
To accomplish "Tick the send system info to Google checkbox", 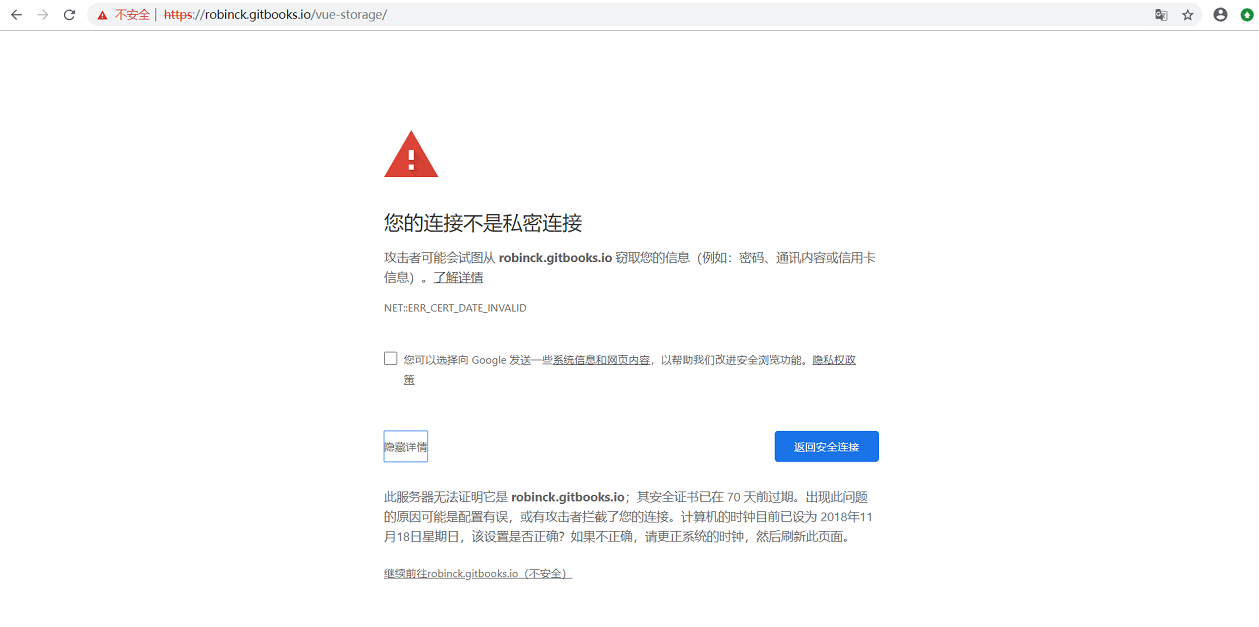I will (391, 358).
